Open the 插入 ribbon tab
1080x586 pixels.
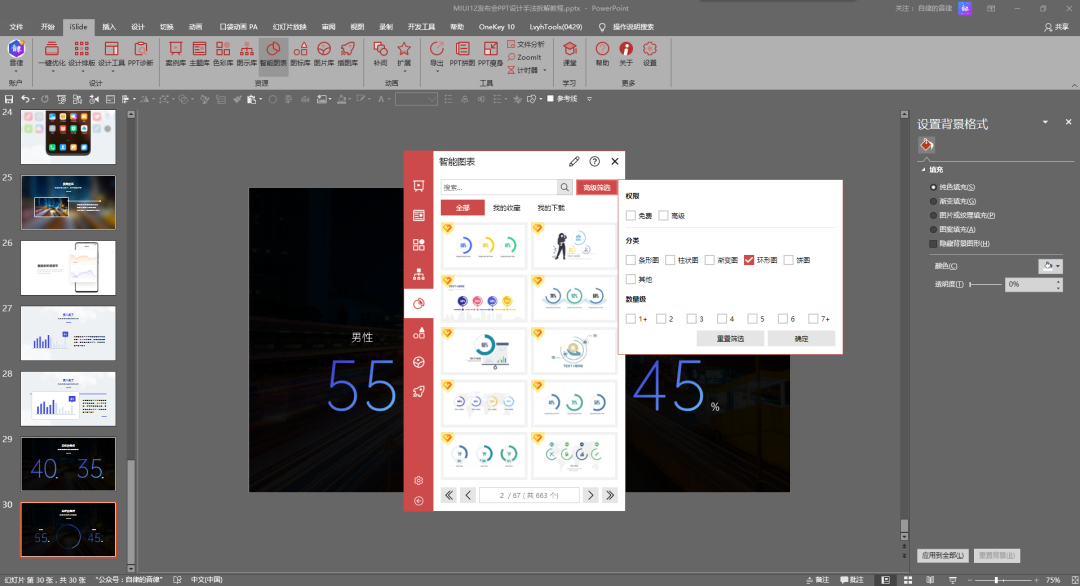click(x=109, y=27)
